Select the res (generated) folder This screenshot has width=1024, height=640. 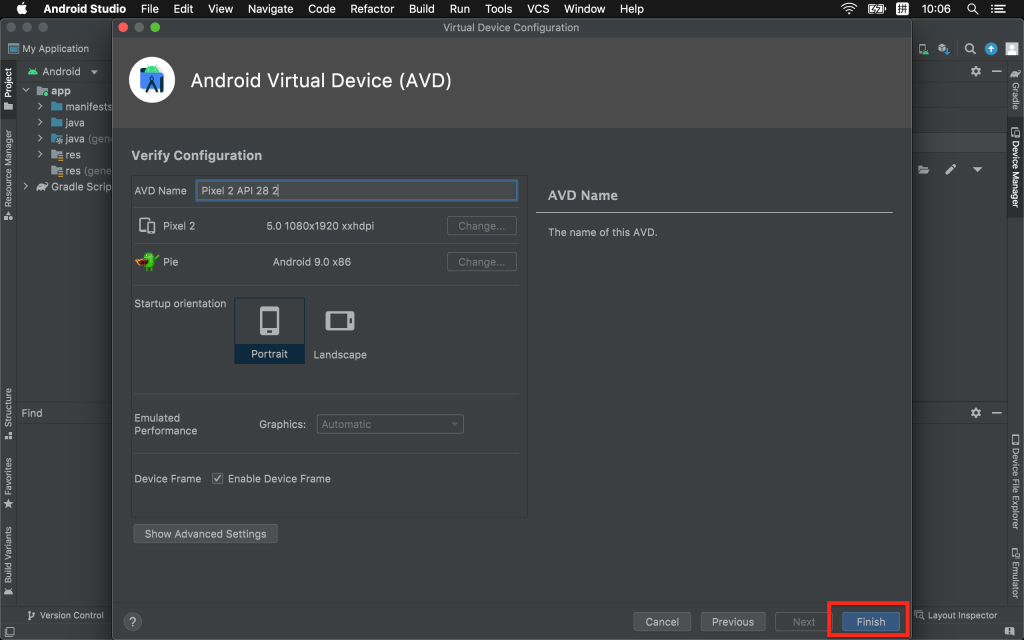(x=81, y=170)
